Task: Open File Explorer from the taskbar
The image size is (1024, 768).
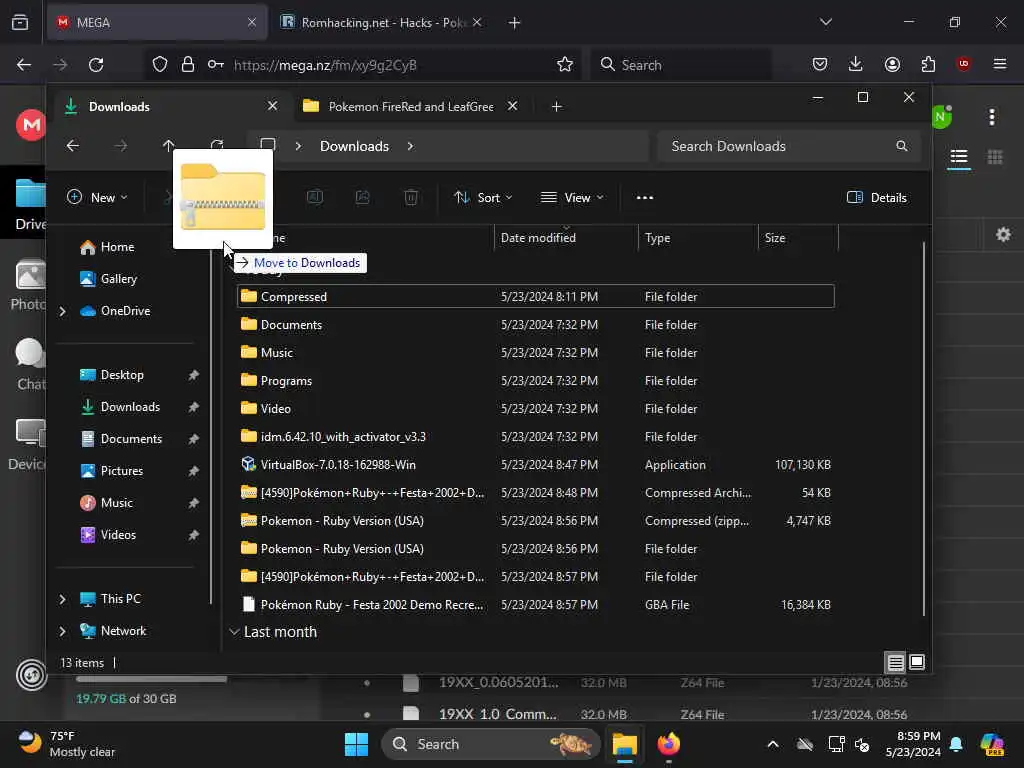Action: 624,744
